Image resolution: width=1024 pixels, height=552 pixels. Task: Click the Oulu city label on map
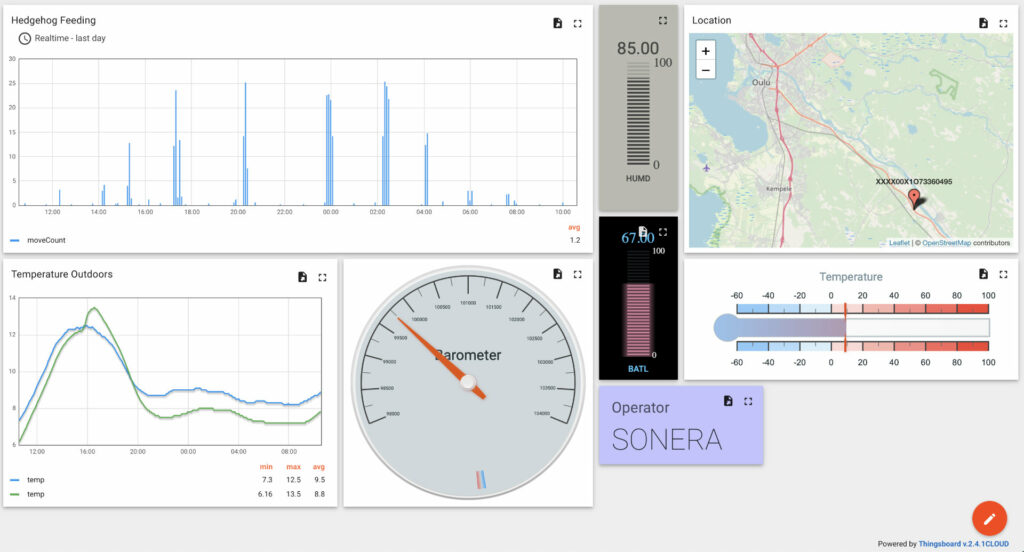coord(761,82)
